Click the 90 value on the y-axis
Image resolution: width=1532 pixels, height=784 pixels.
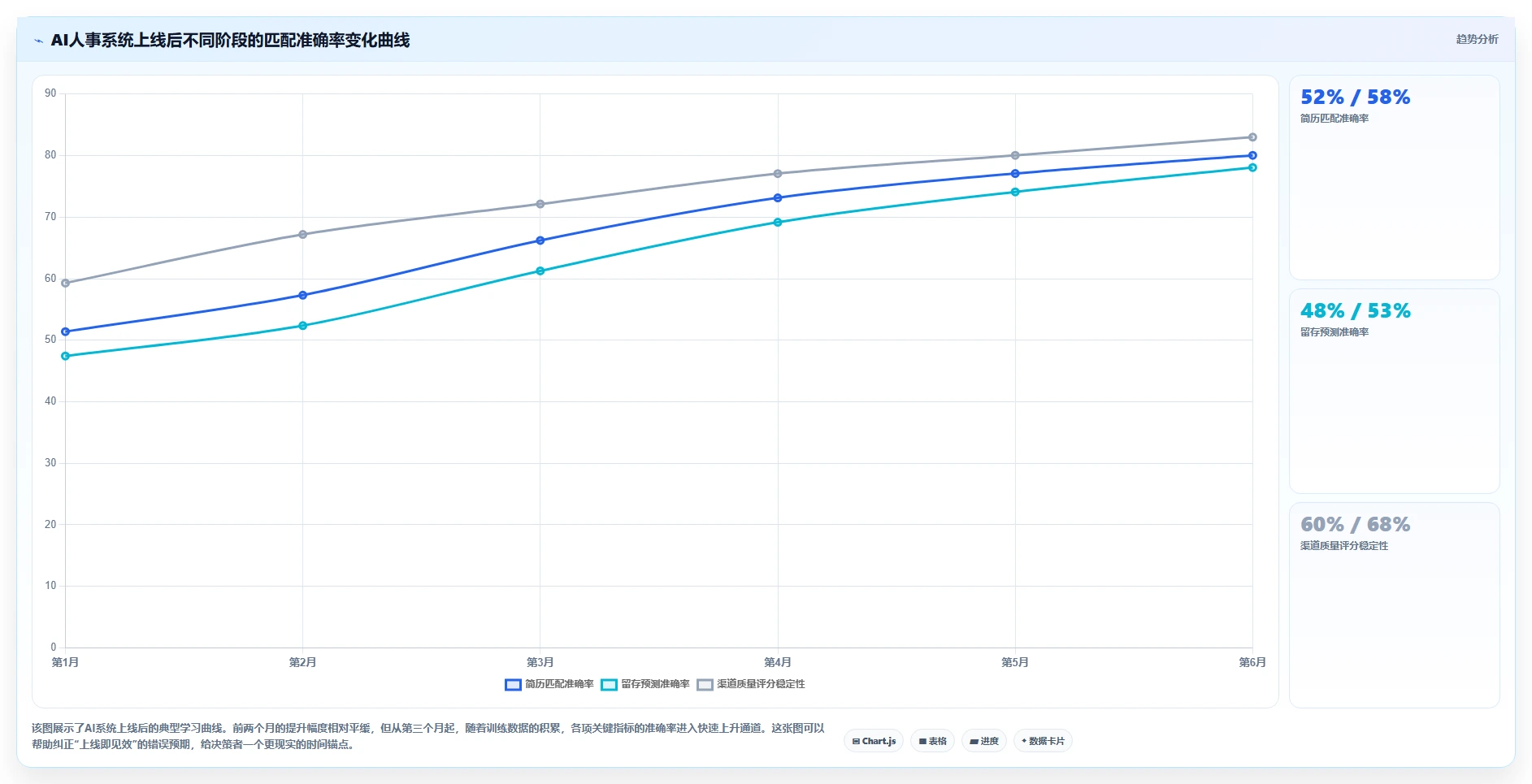tap(50, 93)
